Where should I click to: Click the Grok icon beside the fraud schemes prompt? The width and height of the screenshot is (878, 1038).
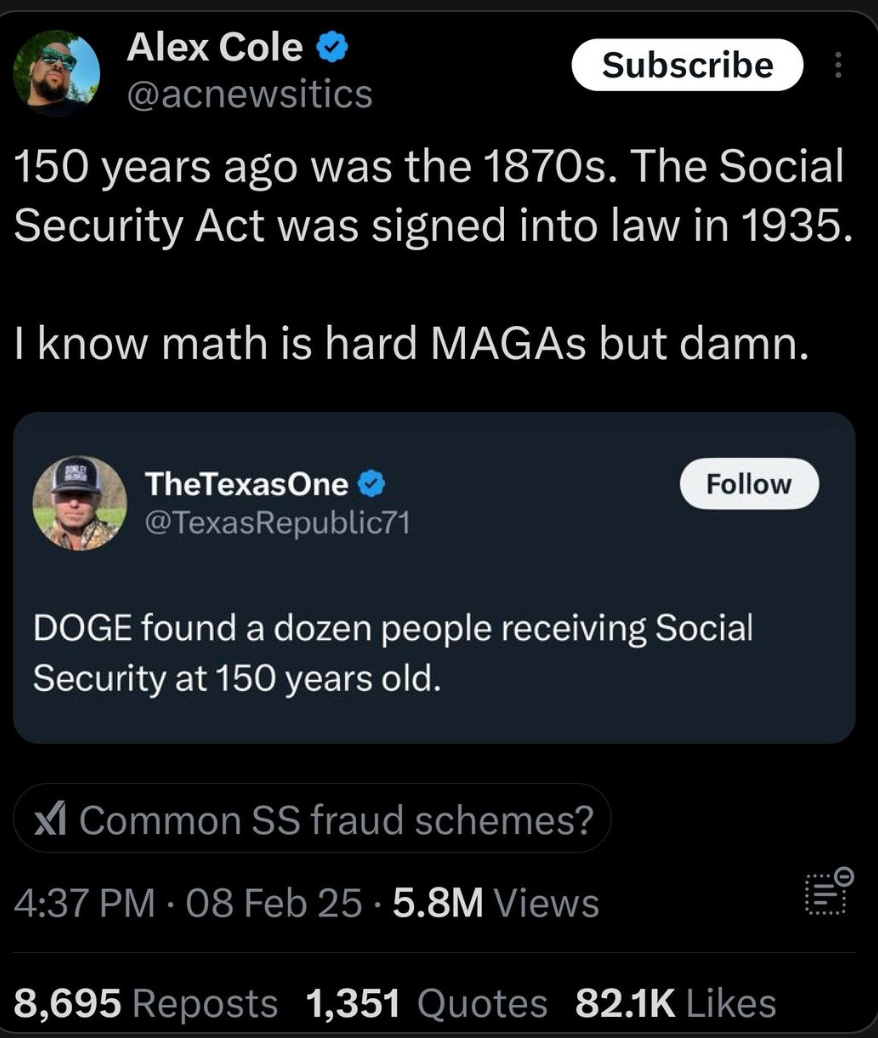pos(50,820)
